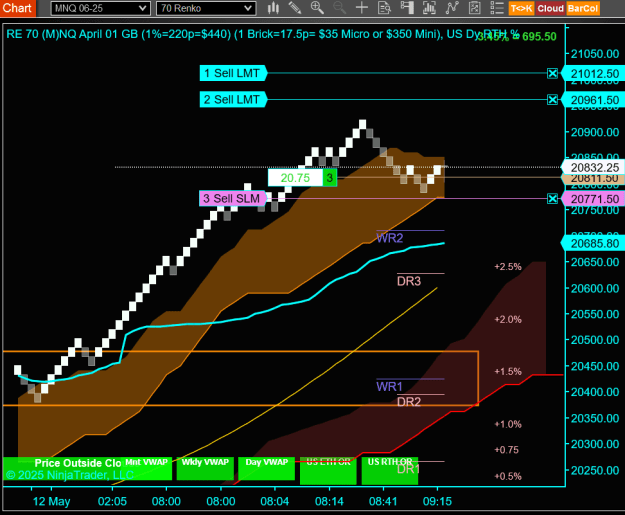Toggle the BarCol button
The height and width of the screenshot is (515, 625).
583,8
